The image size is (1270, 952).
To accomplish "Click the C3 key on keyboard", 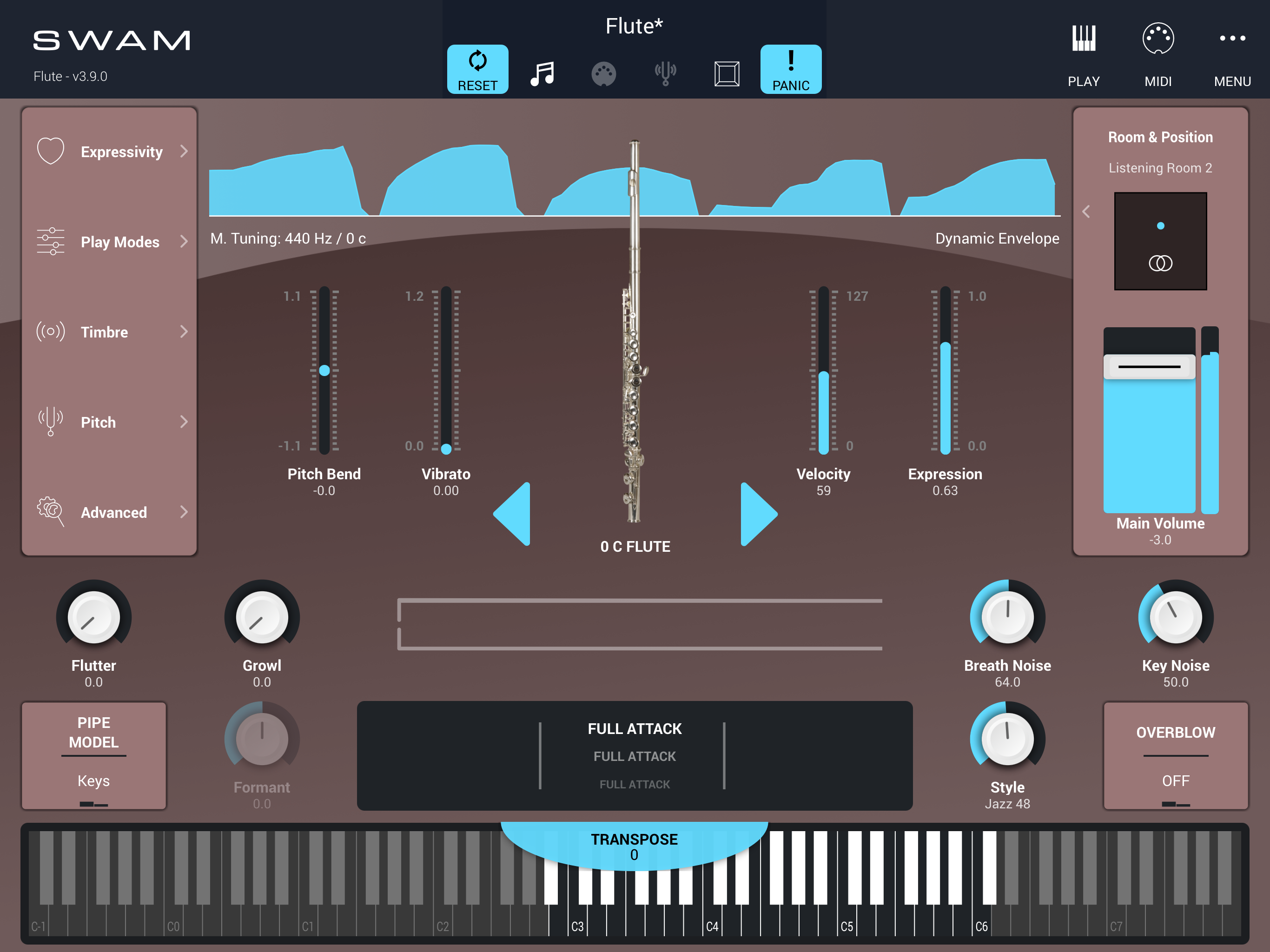I will (x=577, y=920).
